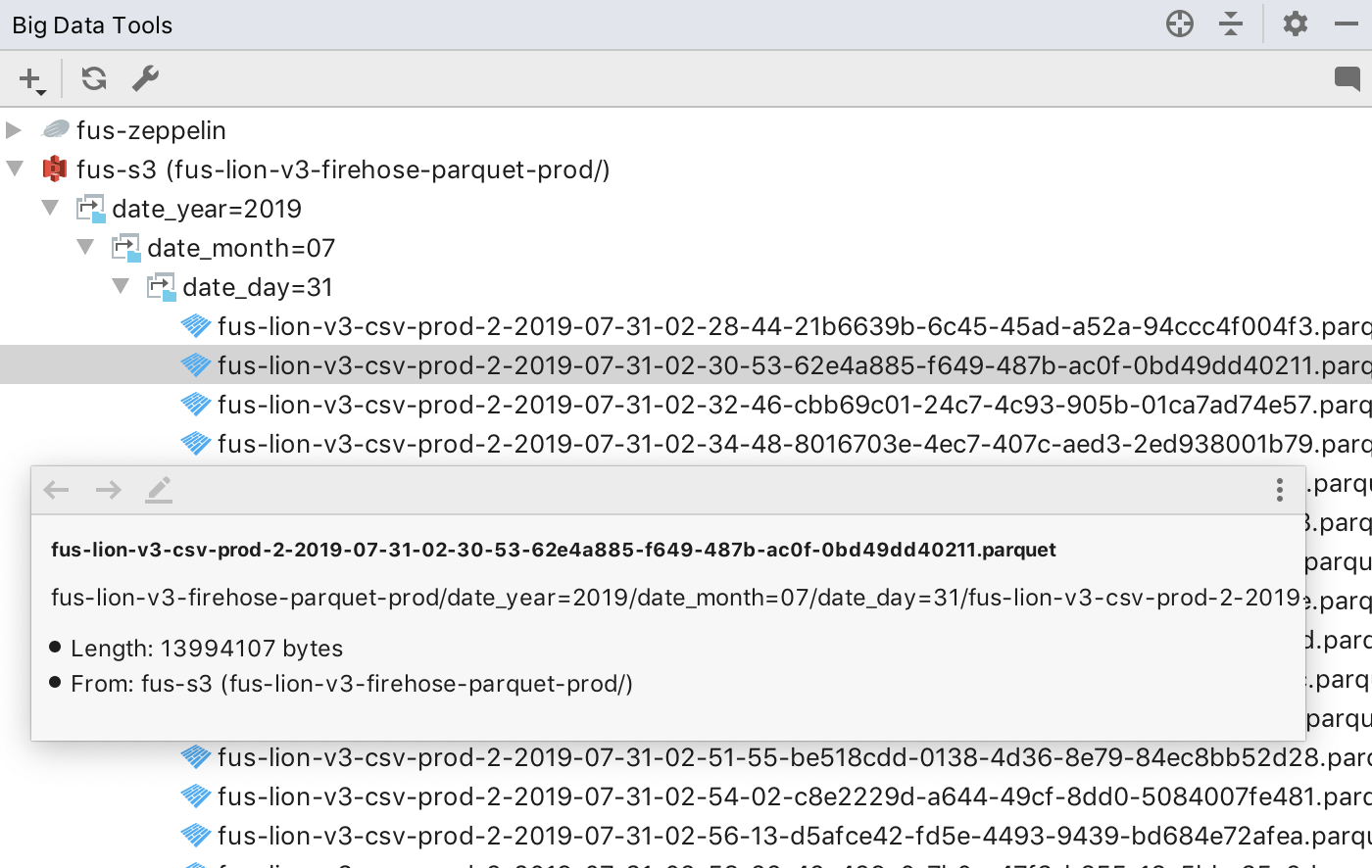Open connection settings wrench icon

tap(145, 78)
